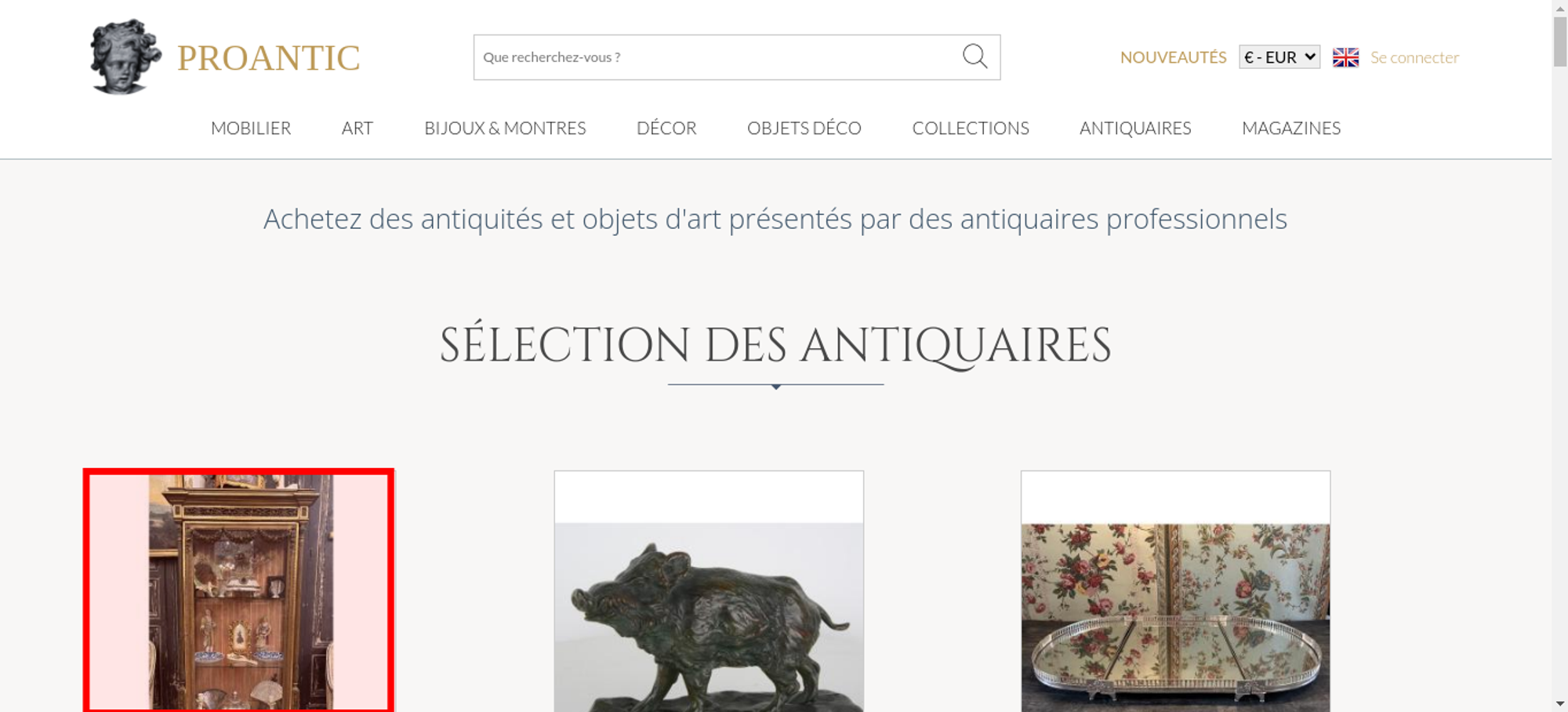Image resolution: width=1568 pixels, height=712 pixels.
Task: Open the EUR currency dropdown
Action: (x=1279, y=57)
